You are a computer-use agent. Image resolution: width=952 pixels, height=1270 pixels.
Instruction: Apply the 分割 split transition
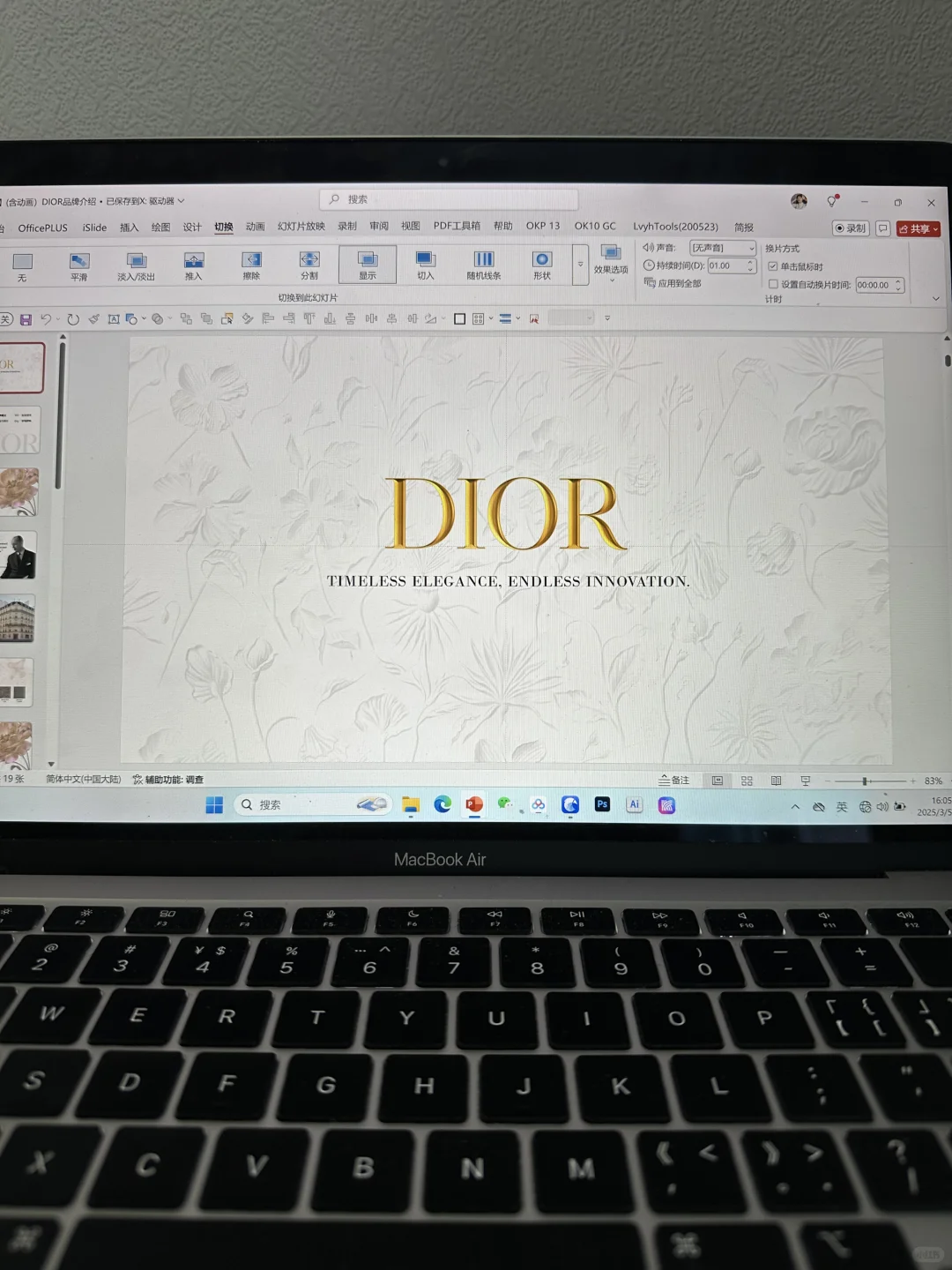point(309,265)
